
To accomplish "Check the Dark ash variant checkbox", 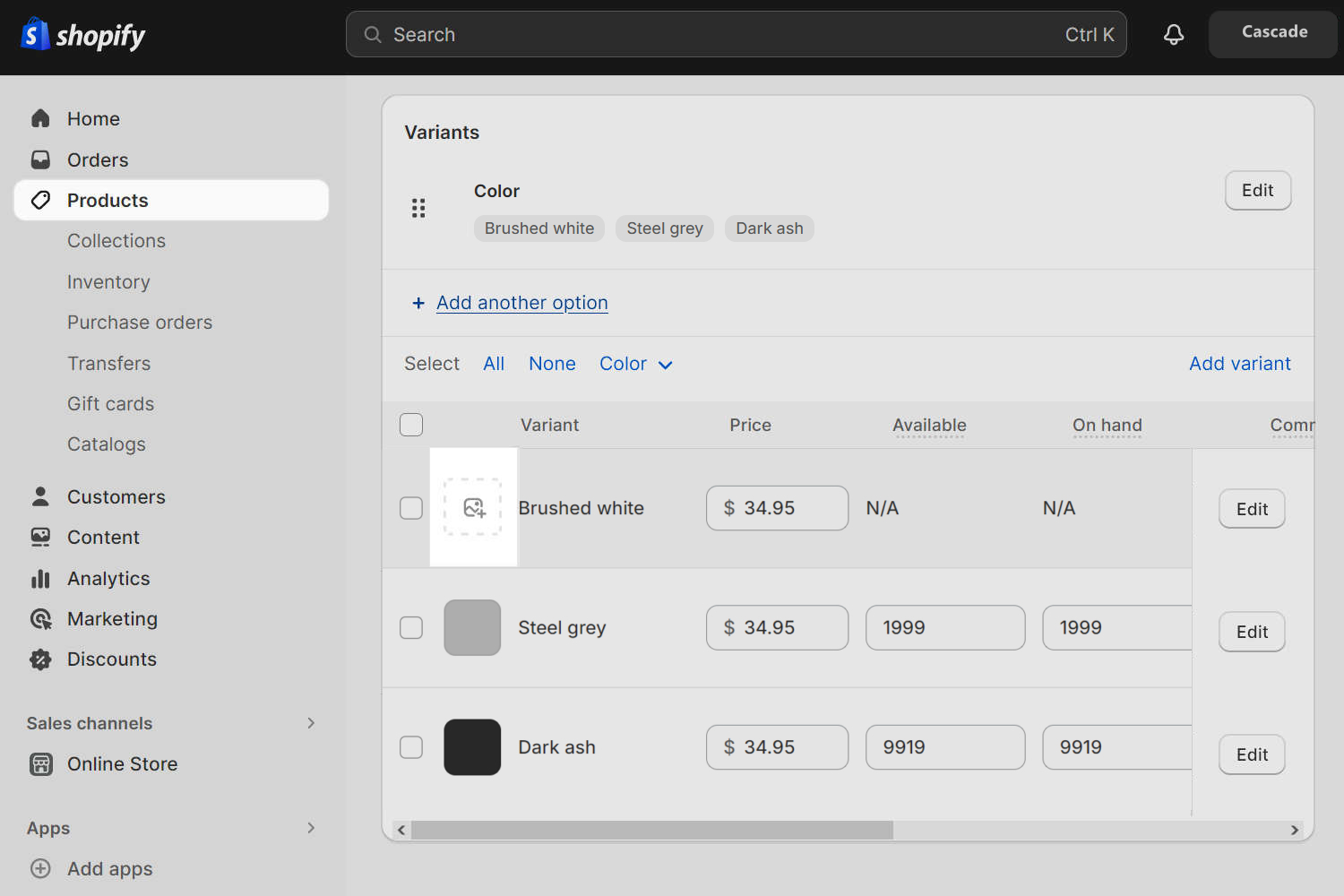I will 411,747.
